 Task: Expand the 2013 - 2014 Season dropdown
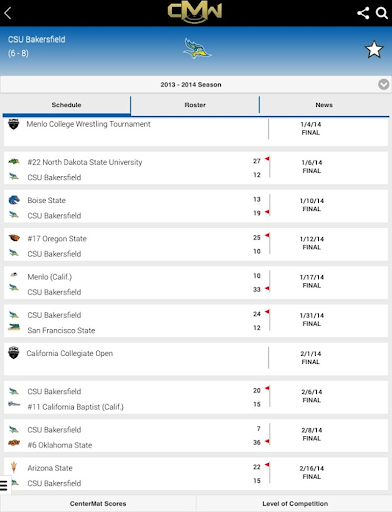point(196,85)
